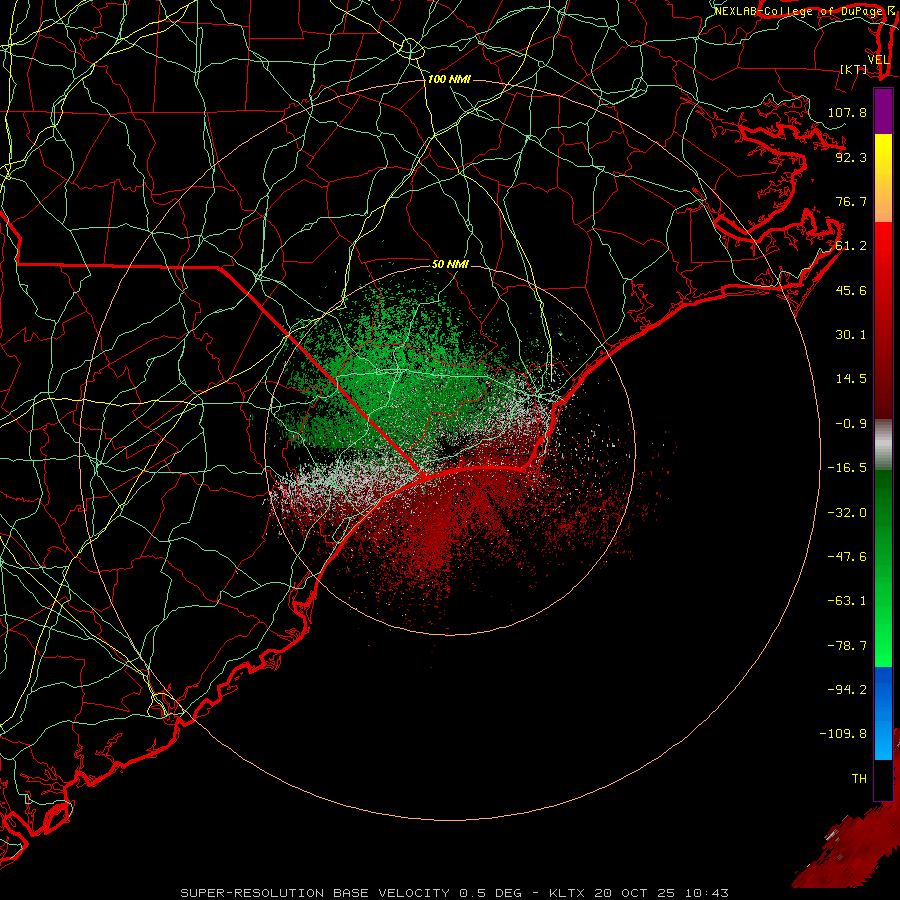This screenshot has height=900, width=900.
Task: Click the VEL legend title
Action: pyautogui.click(x=879, y=60)
